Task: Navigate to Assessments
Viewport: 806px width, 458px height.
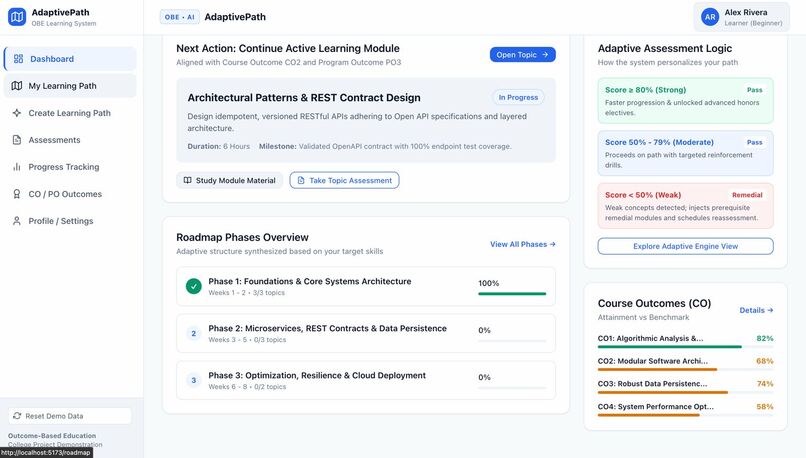Action: pyautogui.click(x=70, y=140)
